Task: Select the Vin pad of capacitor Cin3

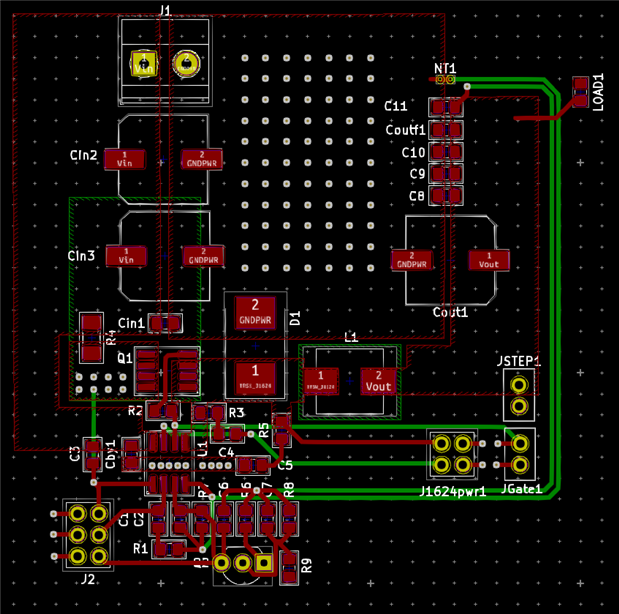Action: 126,256
